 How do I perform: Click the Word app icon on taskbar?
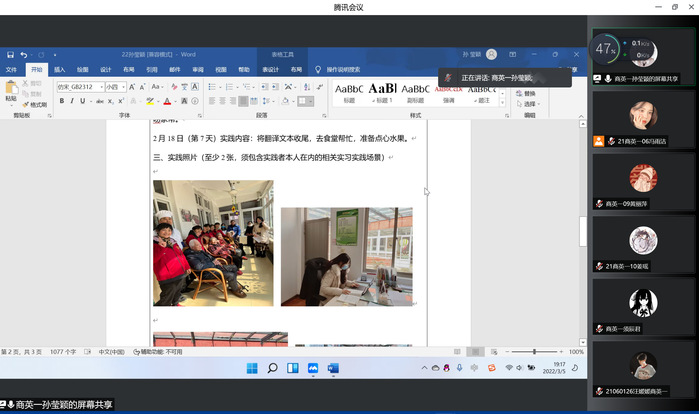coord(334,369)
